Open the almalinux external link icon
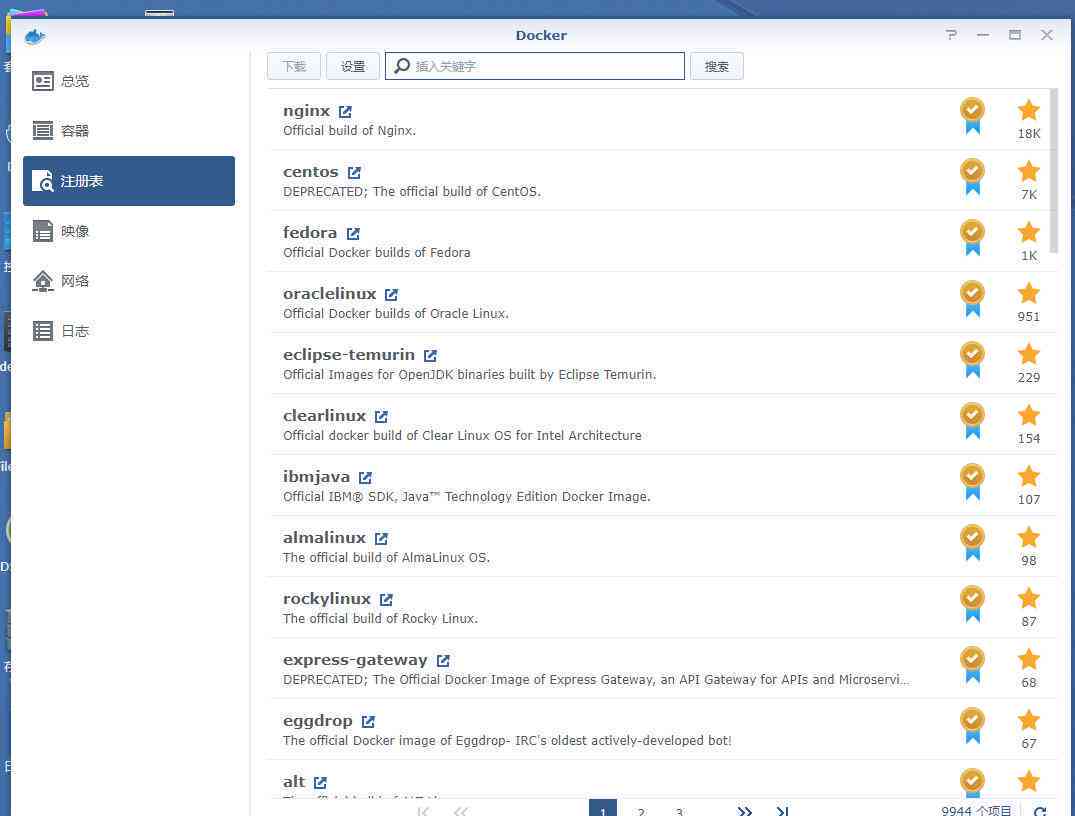 pos(381,539)
